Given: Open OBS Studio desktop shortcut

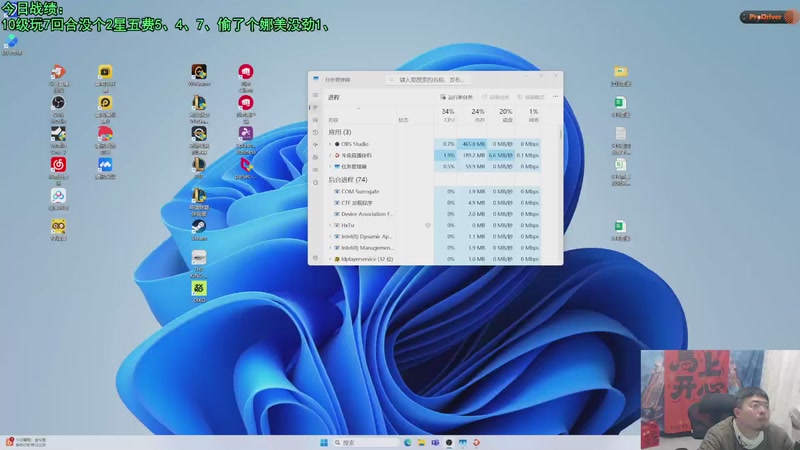Looking at the screenshot, I should coord(59,103).
